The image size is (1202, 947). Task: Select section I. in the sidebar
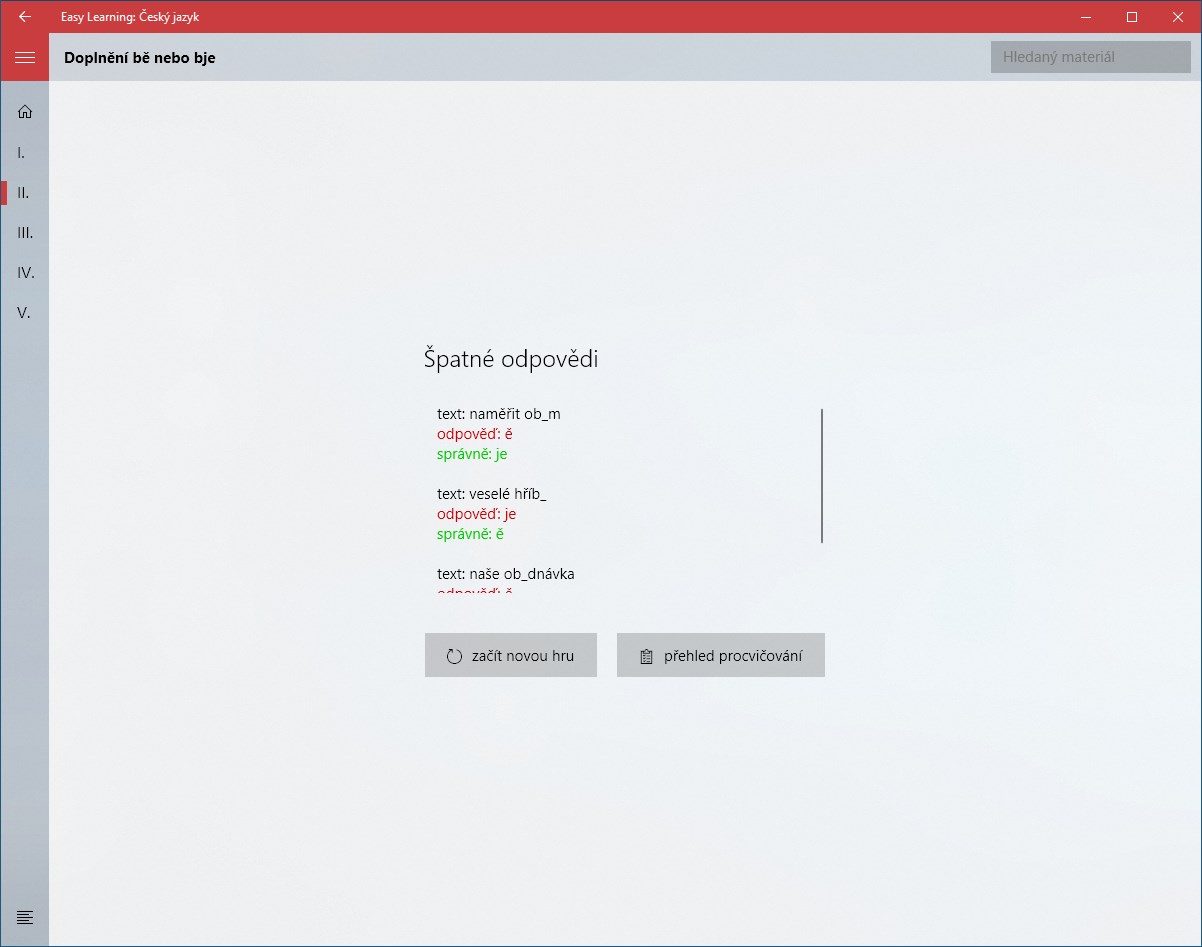25,153
